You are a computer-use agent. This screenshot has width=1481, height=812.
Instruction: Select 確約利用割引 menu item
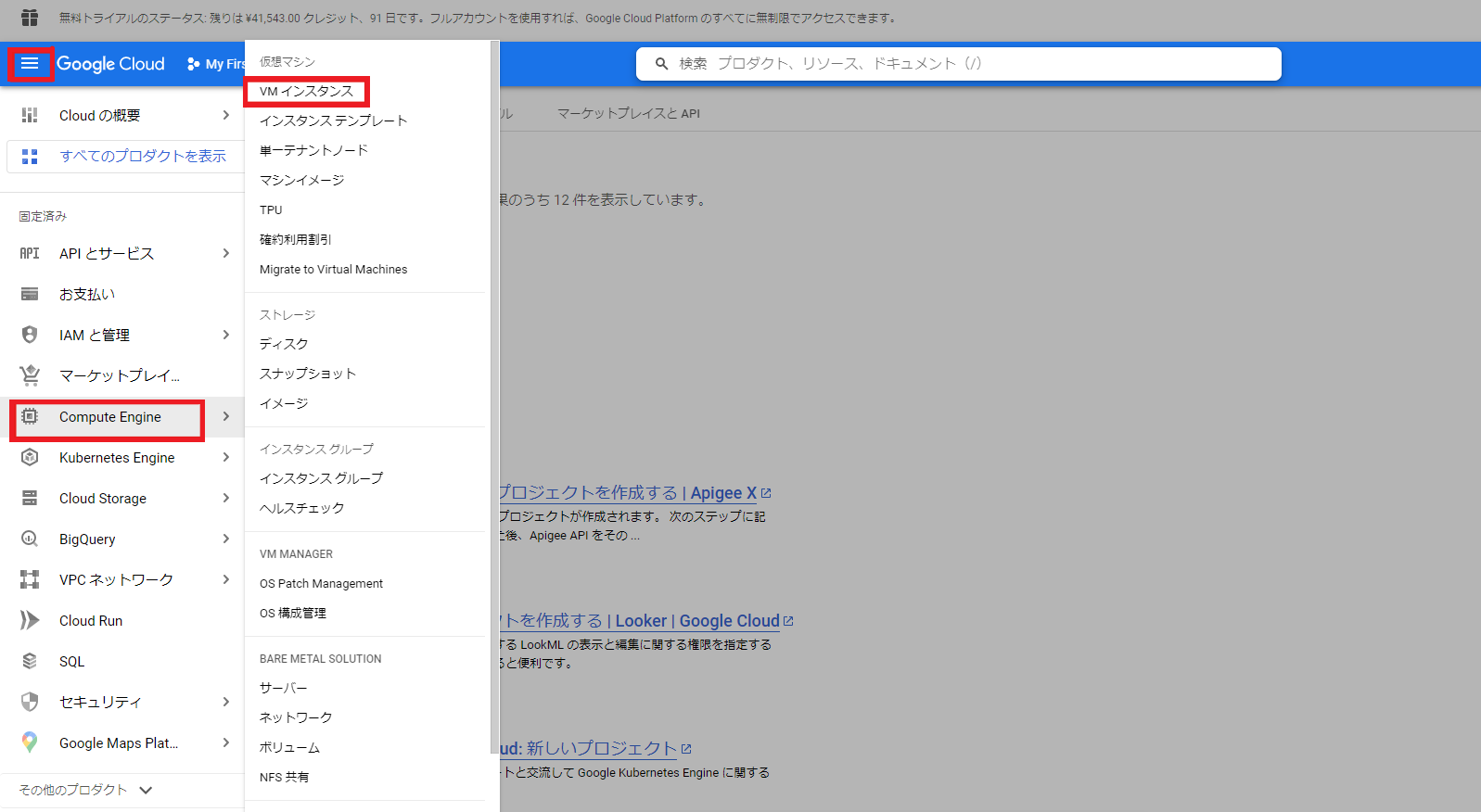295,239
